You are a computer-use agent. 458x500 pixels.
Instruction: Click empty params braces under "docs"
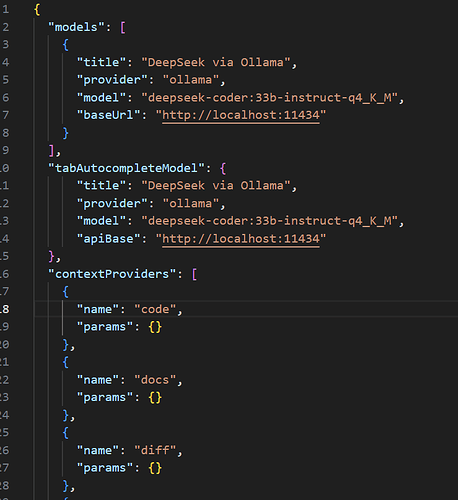click(155, 398)
